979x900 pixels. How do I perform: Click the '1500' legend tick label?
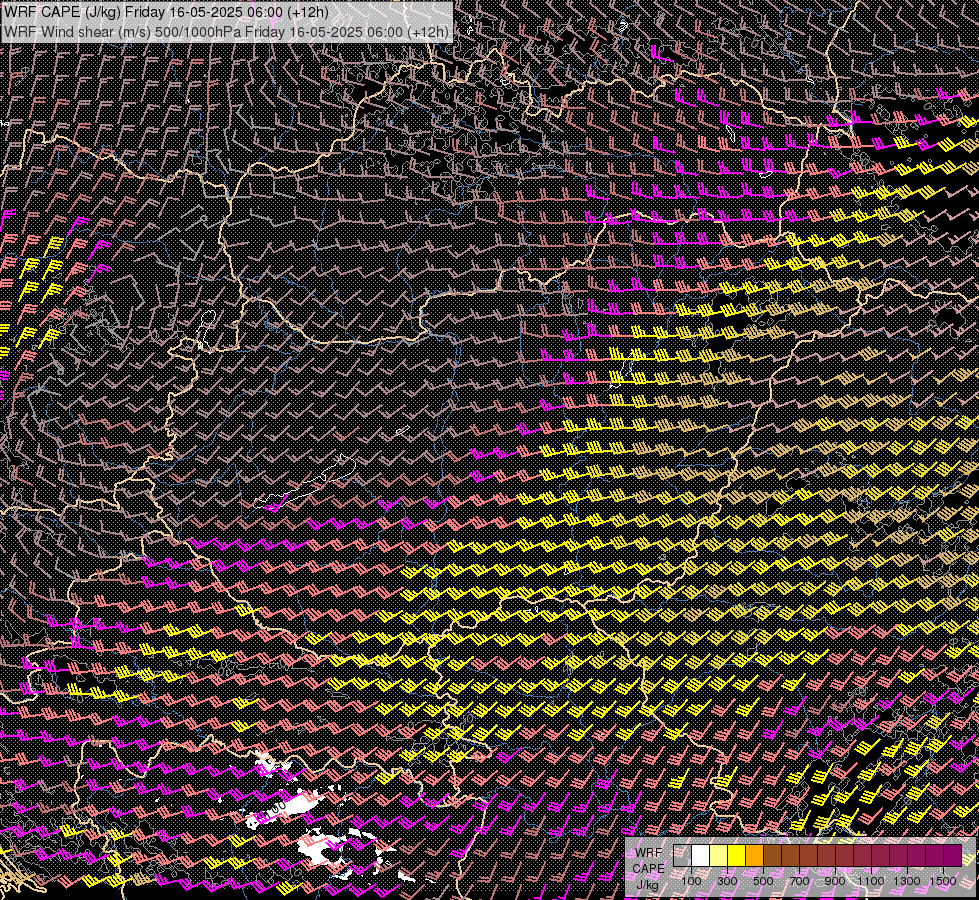[943, 881]
